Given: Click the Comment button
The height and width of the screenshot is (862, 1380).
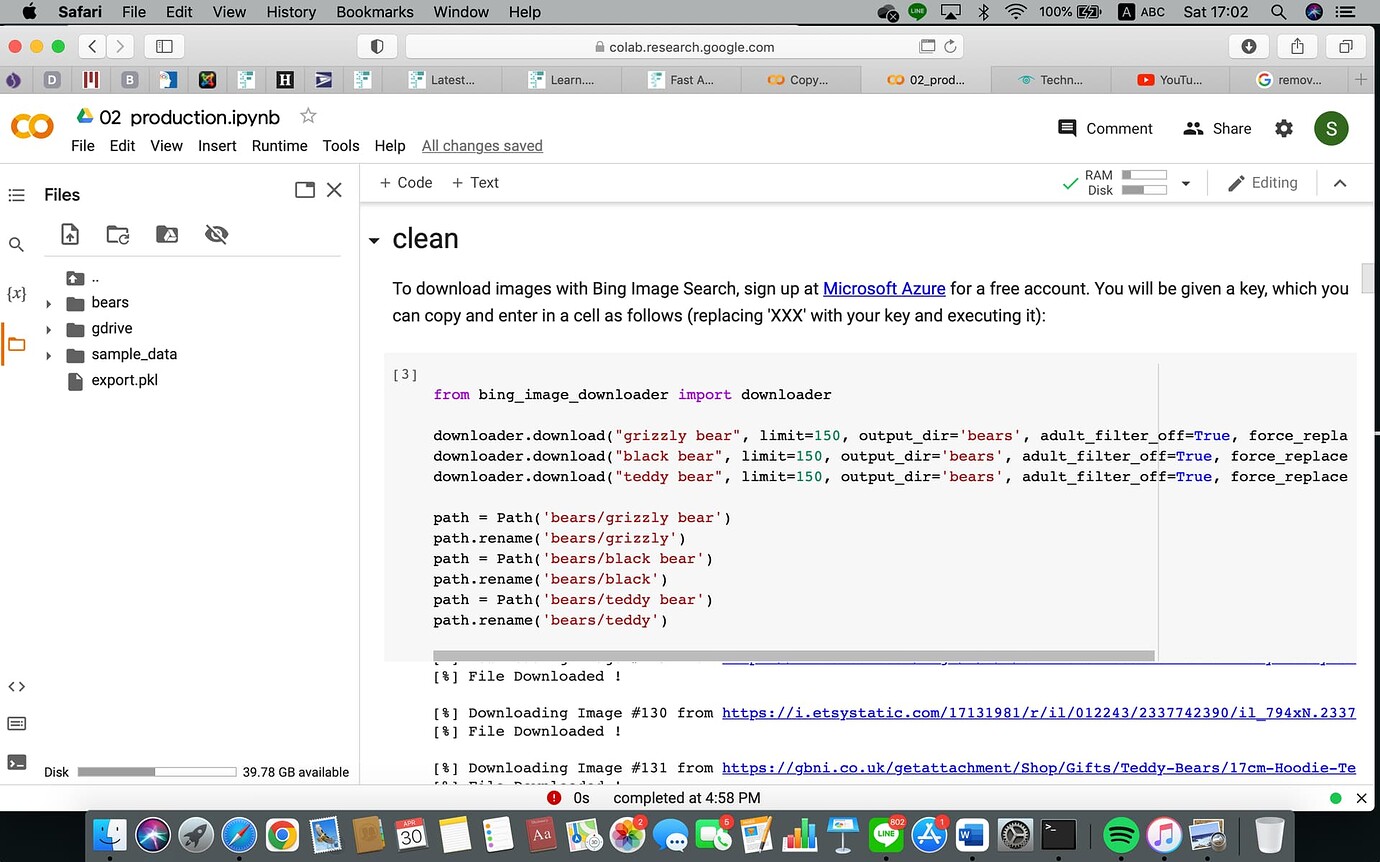Looking at the screenshot, I should (x=1105, y=128).
